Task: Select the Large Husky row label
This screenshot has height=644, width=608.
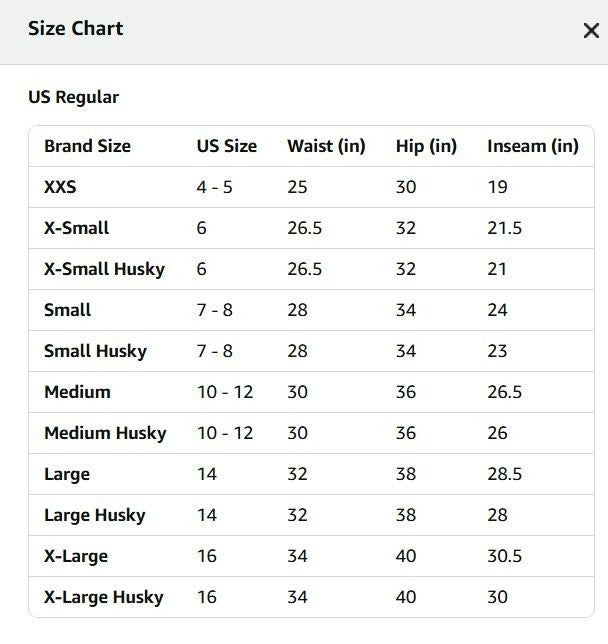Action: 95,515
